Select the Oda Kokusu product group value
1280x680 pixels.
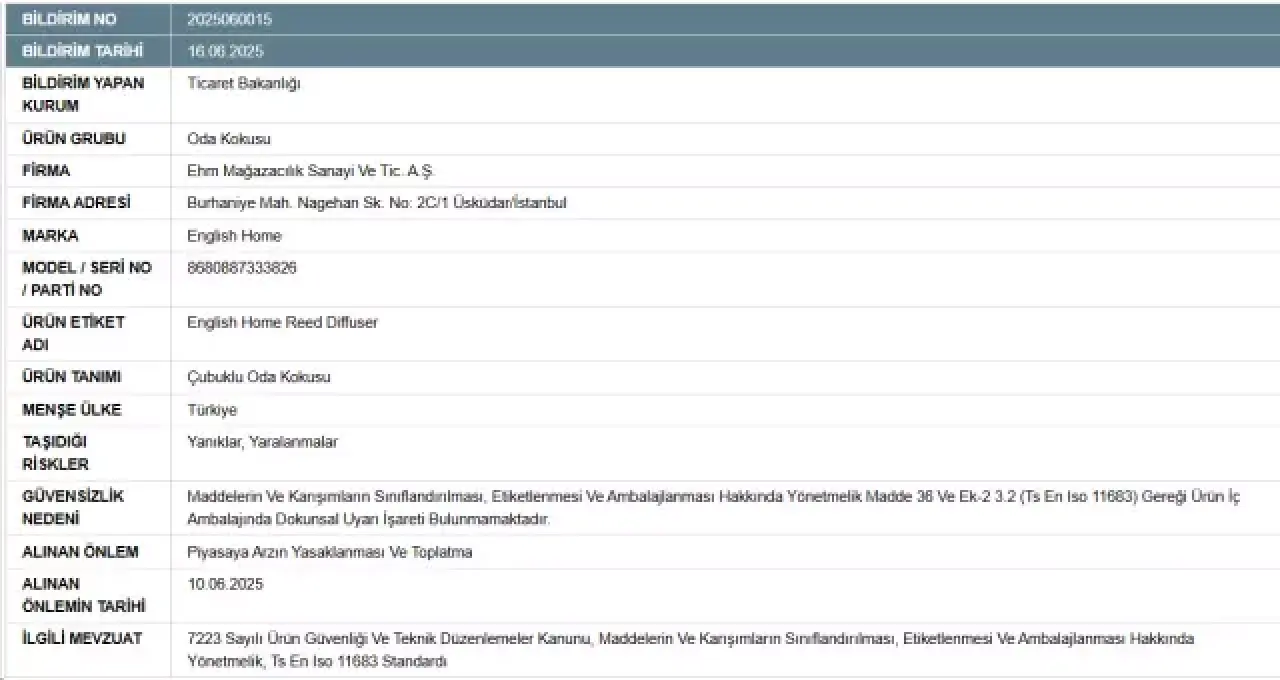(x=229, y=139)
